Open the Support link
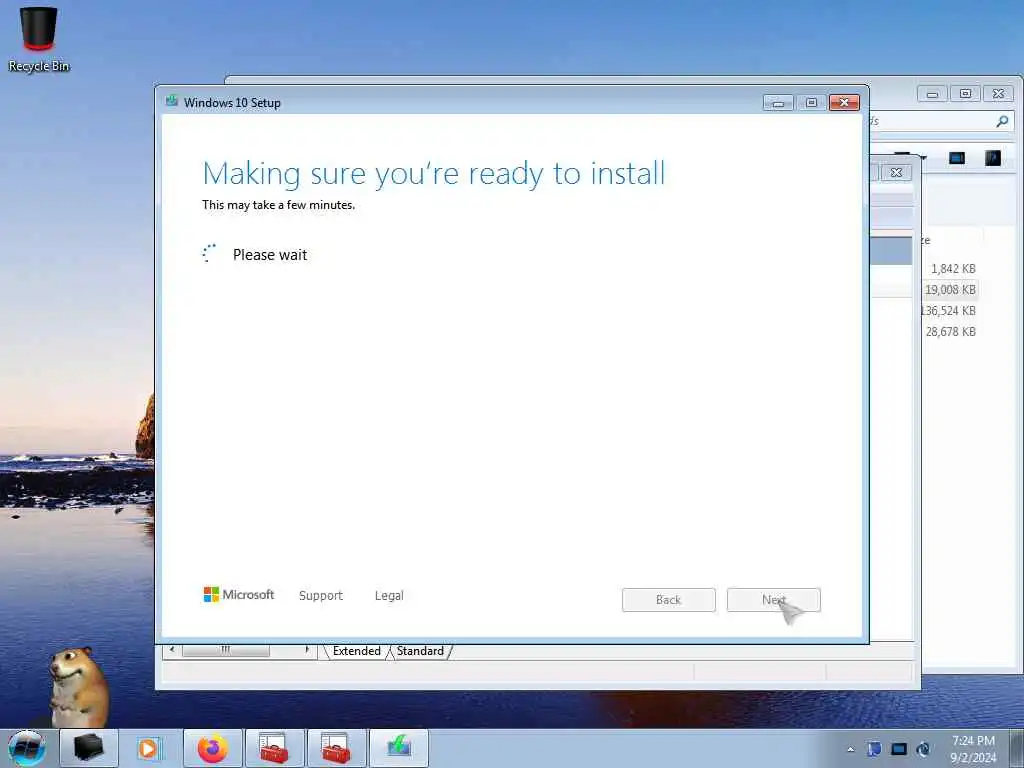 click(x=321, y=596)
